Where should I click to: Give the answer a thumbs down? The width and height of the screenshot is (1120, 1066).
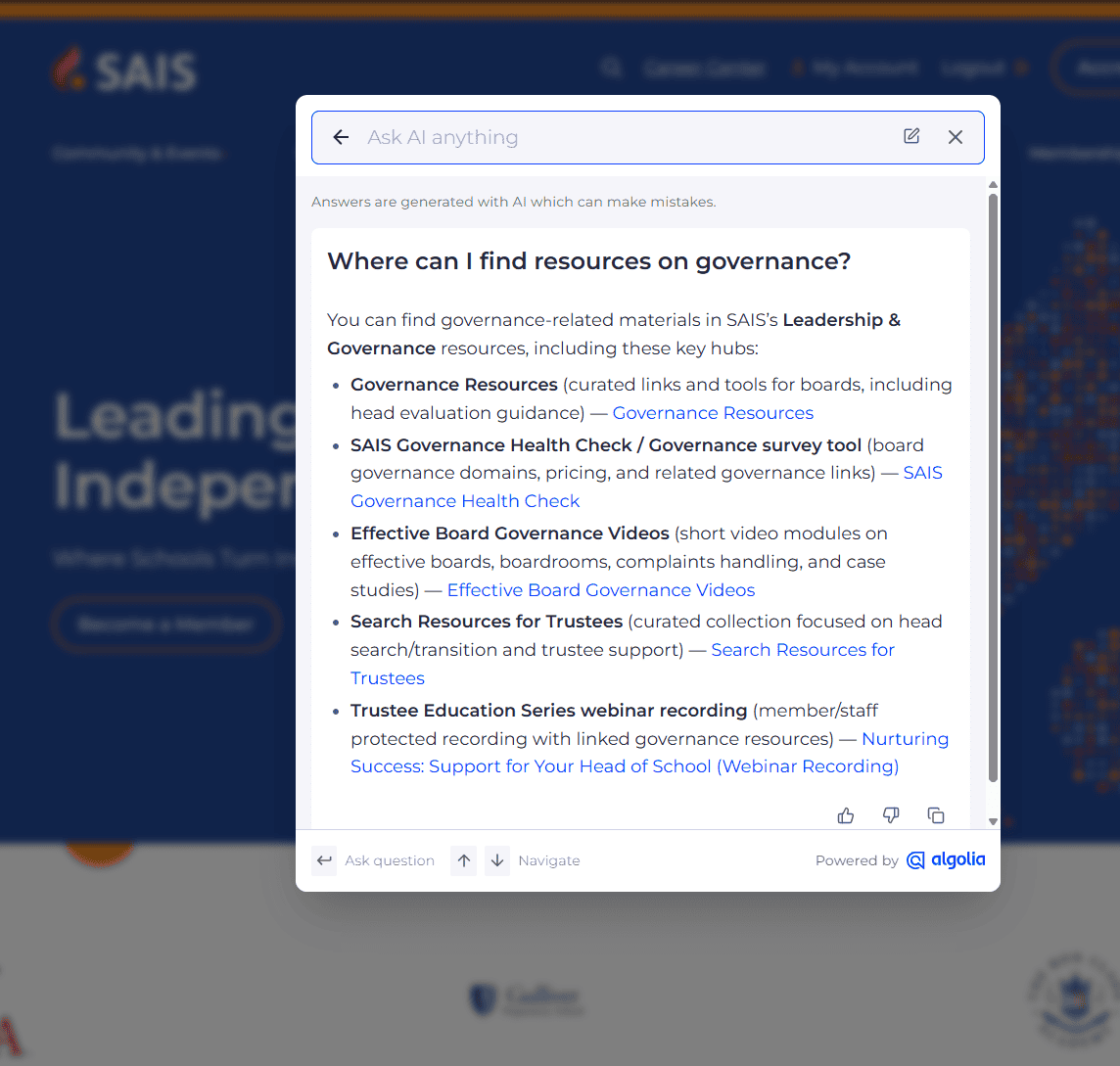(891, 815)
